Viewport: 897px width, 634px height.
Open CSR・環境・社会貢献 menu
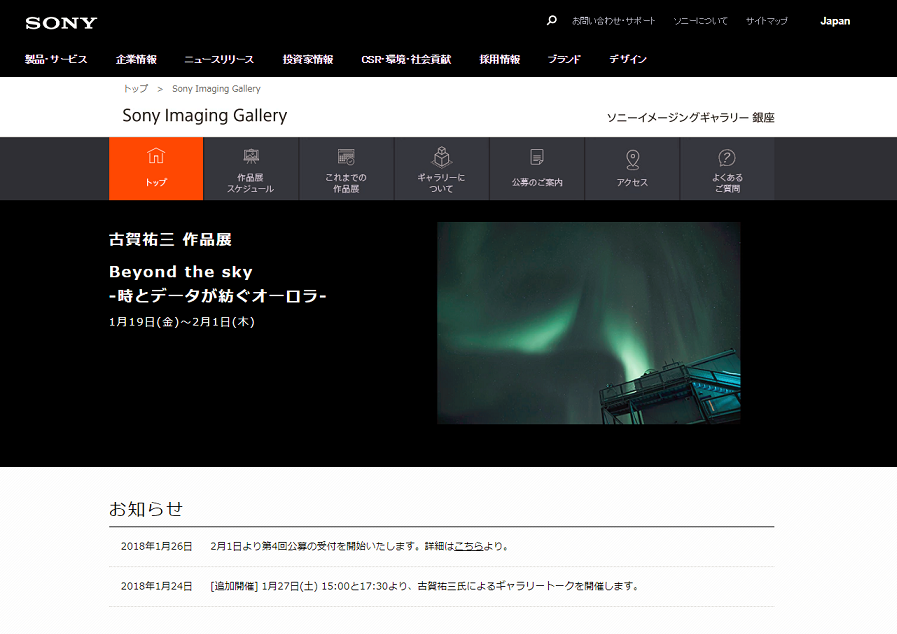(x=406, y=59)
